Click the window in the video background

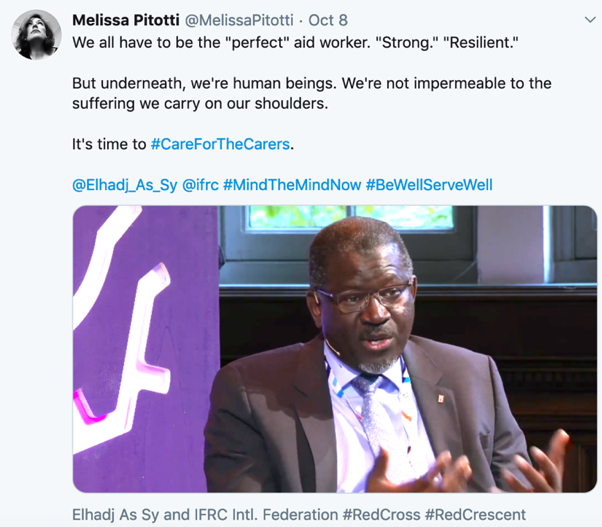tap(348, 218)
